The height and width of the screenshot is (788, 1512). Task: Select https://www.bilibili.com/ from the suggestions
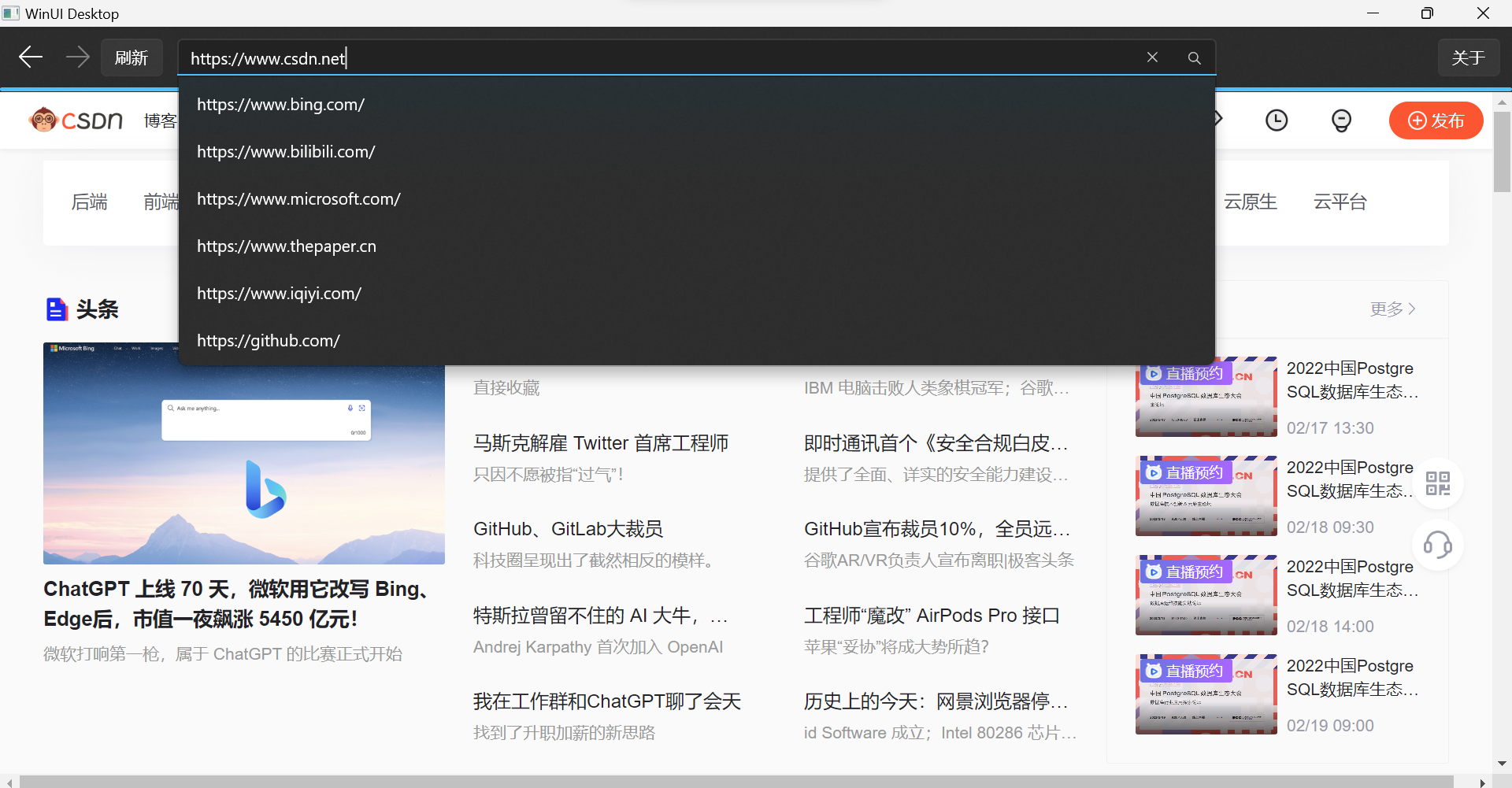coord(286,151)
